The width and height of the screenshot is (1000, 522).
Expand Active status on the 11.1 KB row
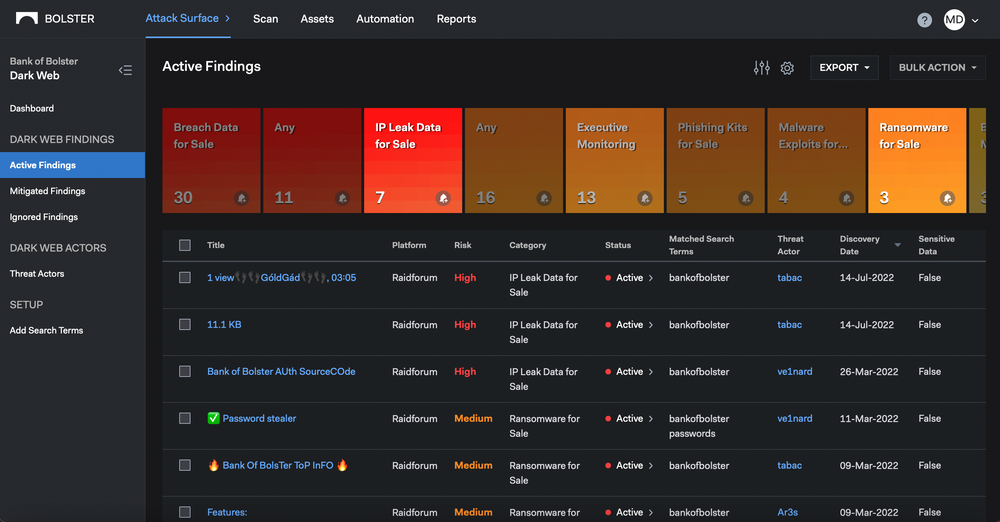tap(651, 325)
